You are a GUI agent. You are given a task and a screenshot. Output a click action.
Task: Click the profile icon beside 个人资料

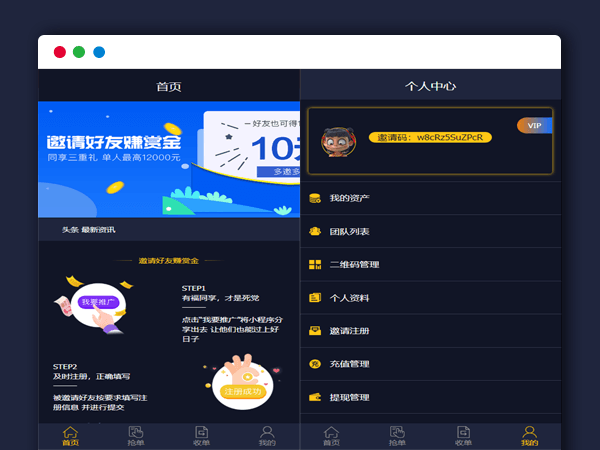(x=314, y=298)
